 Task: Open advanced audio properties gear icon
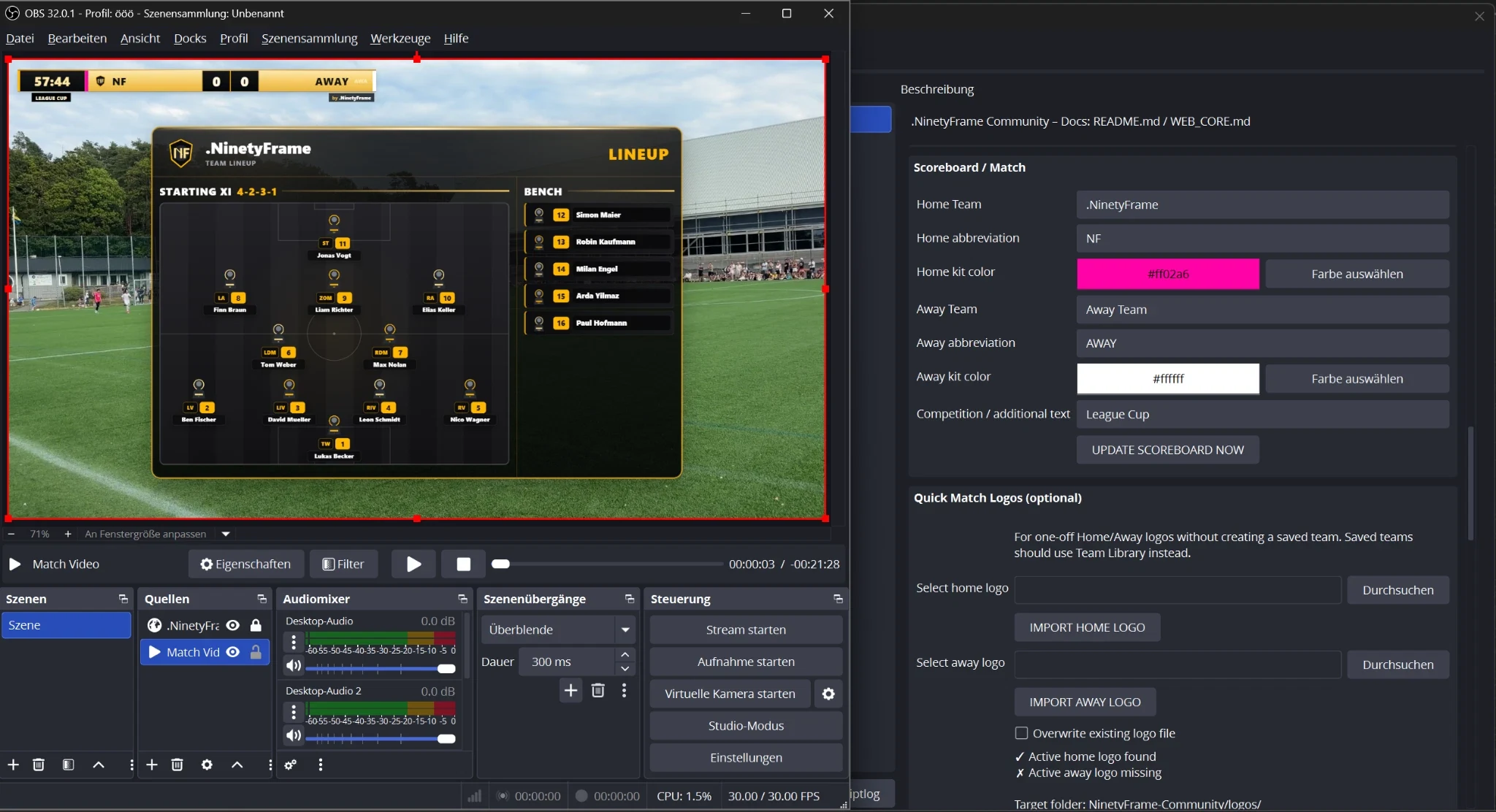pos(291,765)
